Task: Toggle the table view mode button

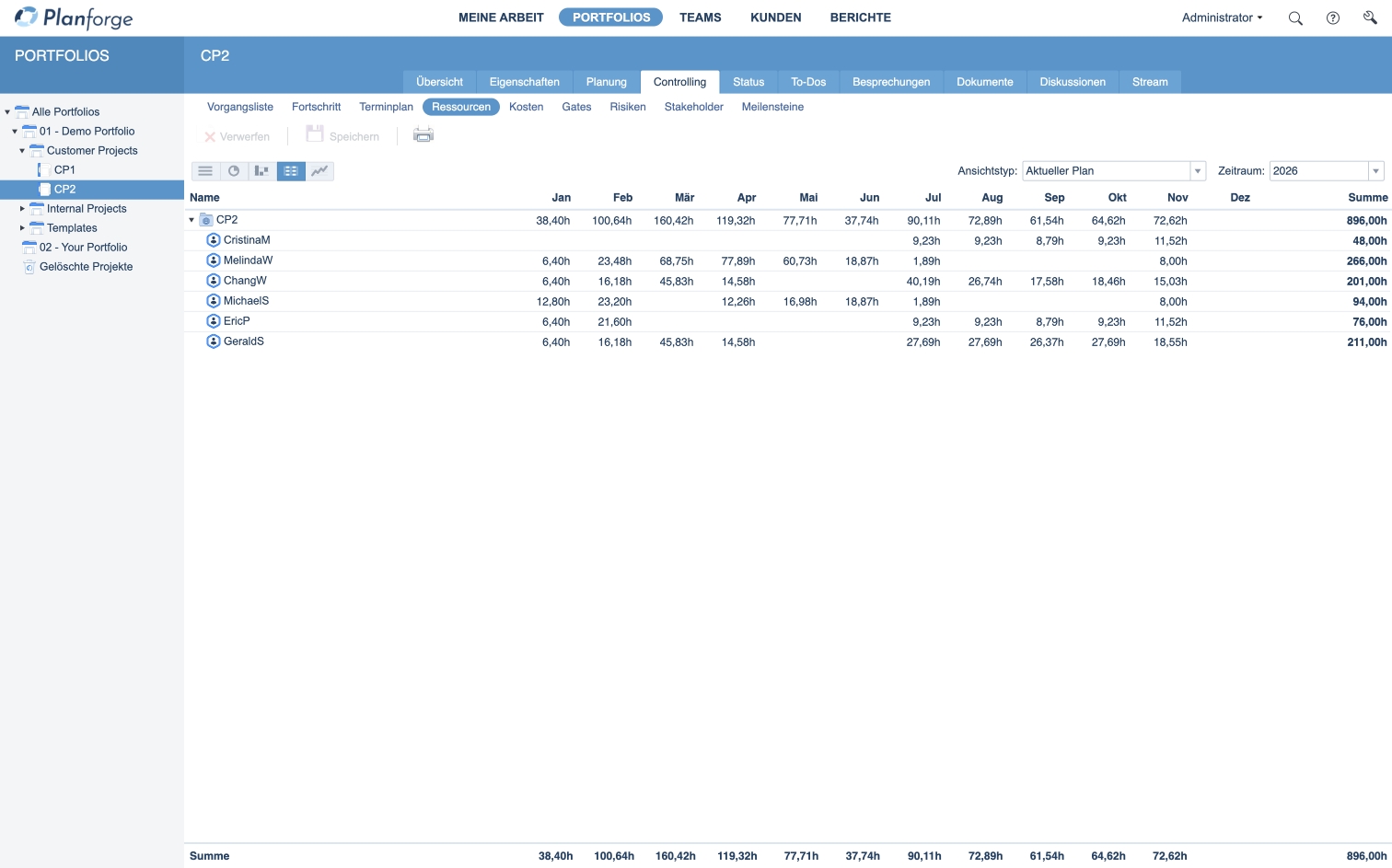Action: [291, 170]
